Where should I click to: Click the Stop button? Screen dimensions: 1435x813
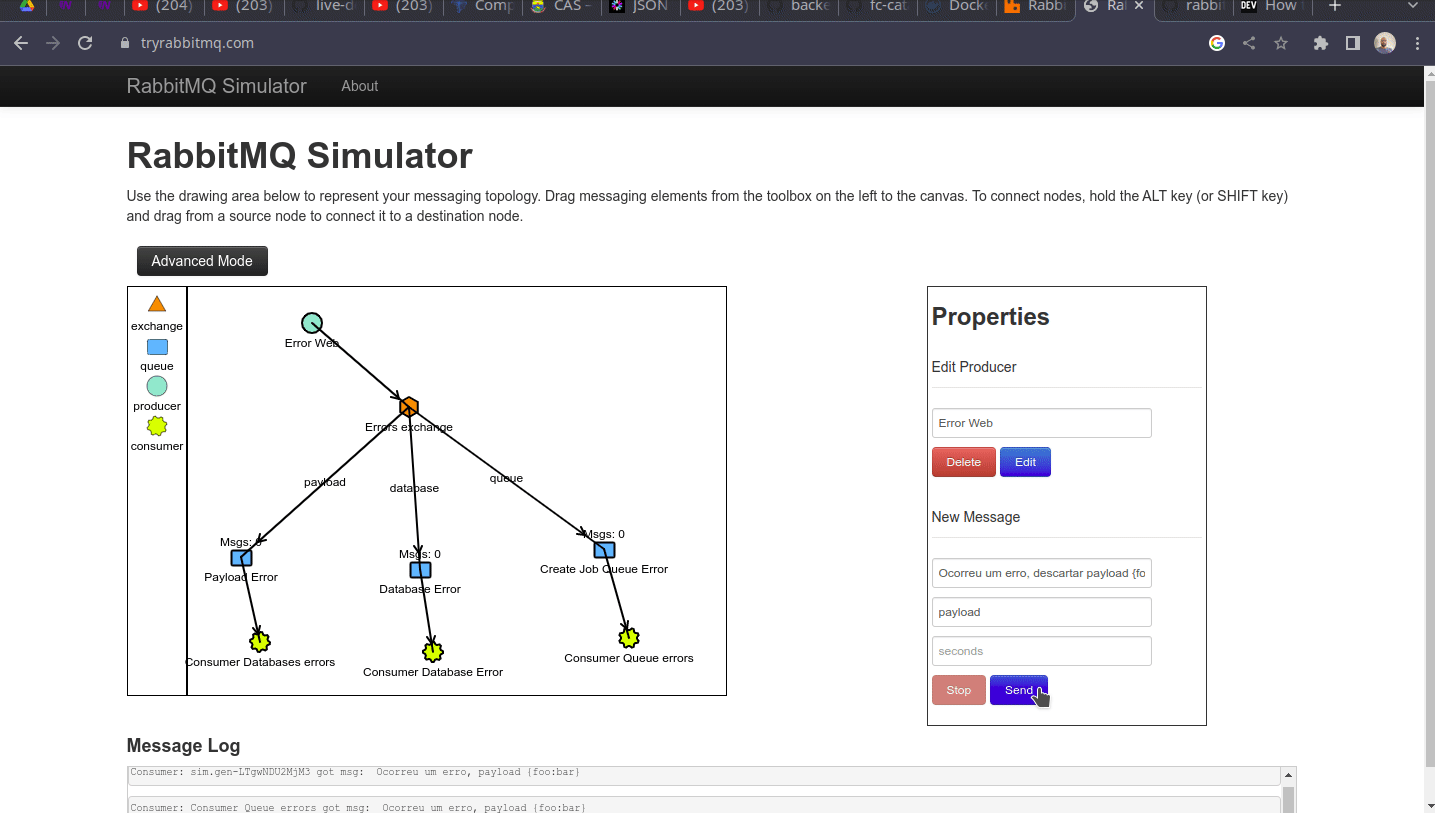(x=959, y=690)
